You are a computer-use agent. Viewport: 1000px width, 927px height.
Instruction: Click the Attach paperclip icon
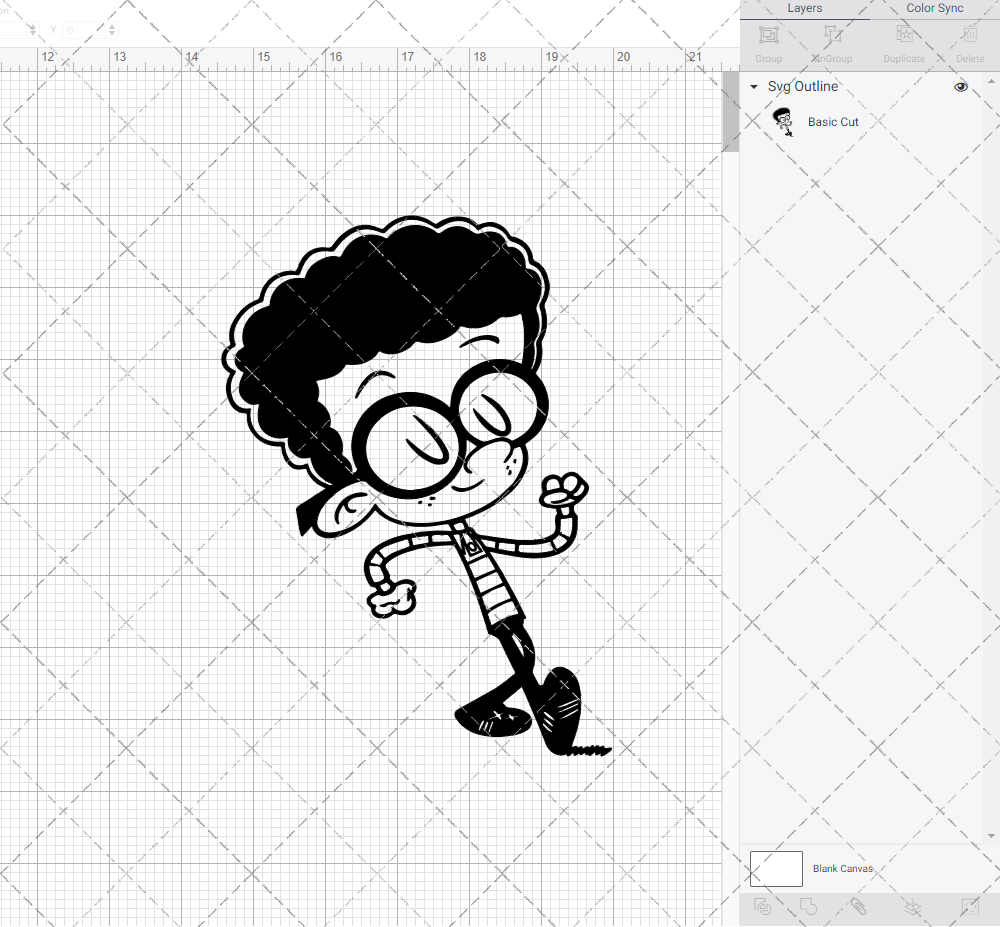point(858,906)
